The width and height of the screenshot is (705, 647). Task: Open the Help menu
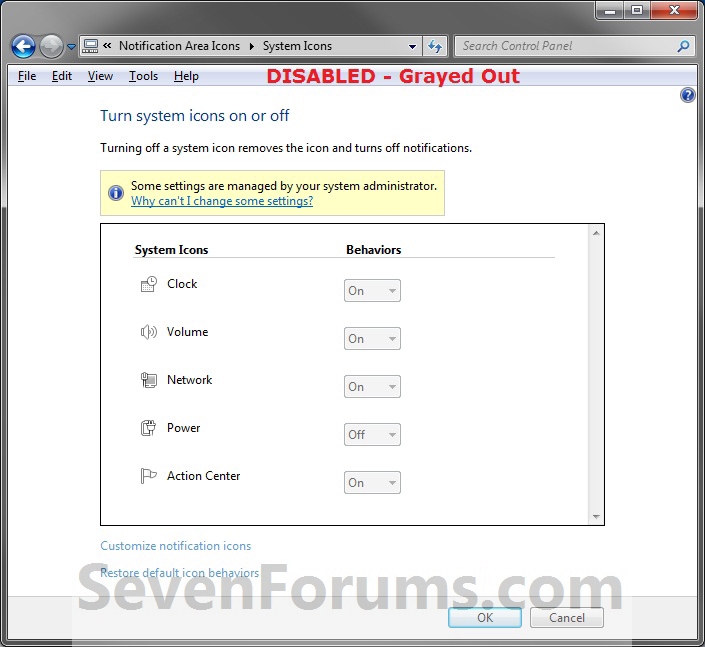click(186, 76)
